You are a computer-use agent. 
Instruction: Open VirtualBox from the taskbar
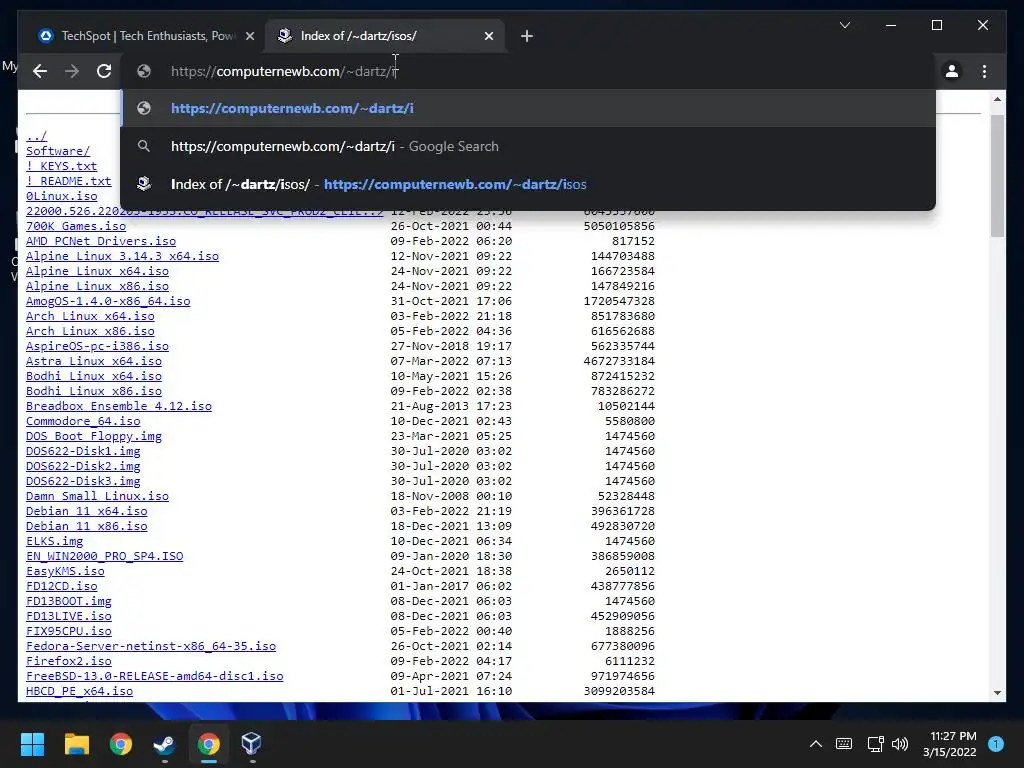(x=251, y=744)
